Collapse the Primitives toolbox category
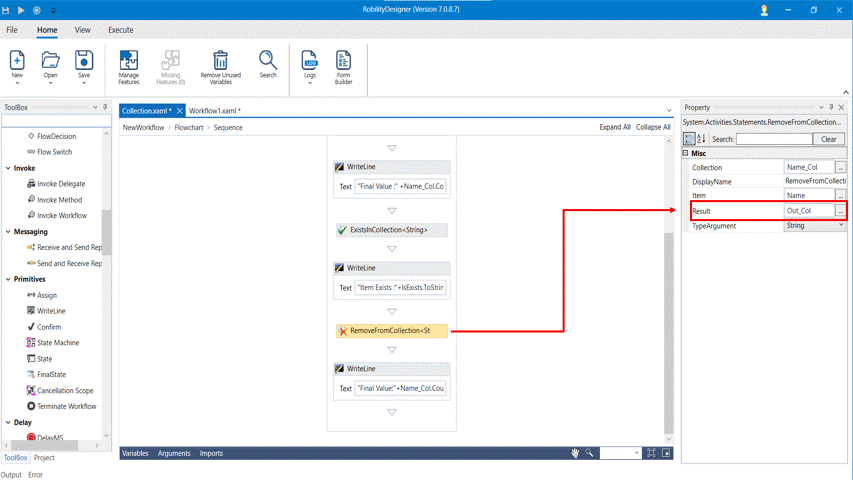 [x=9, y=279]
